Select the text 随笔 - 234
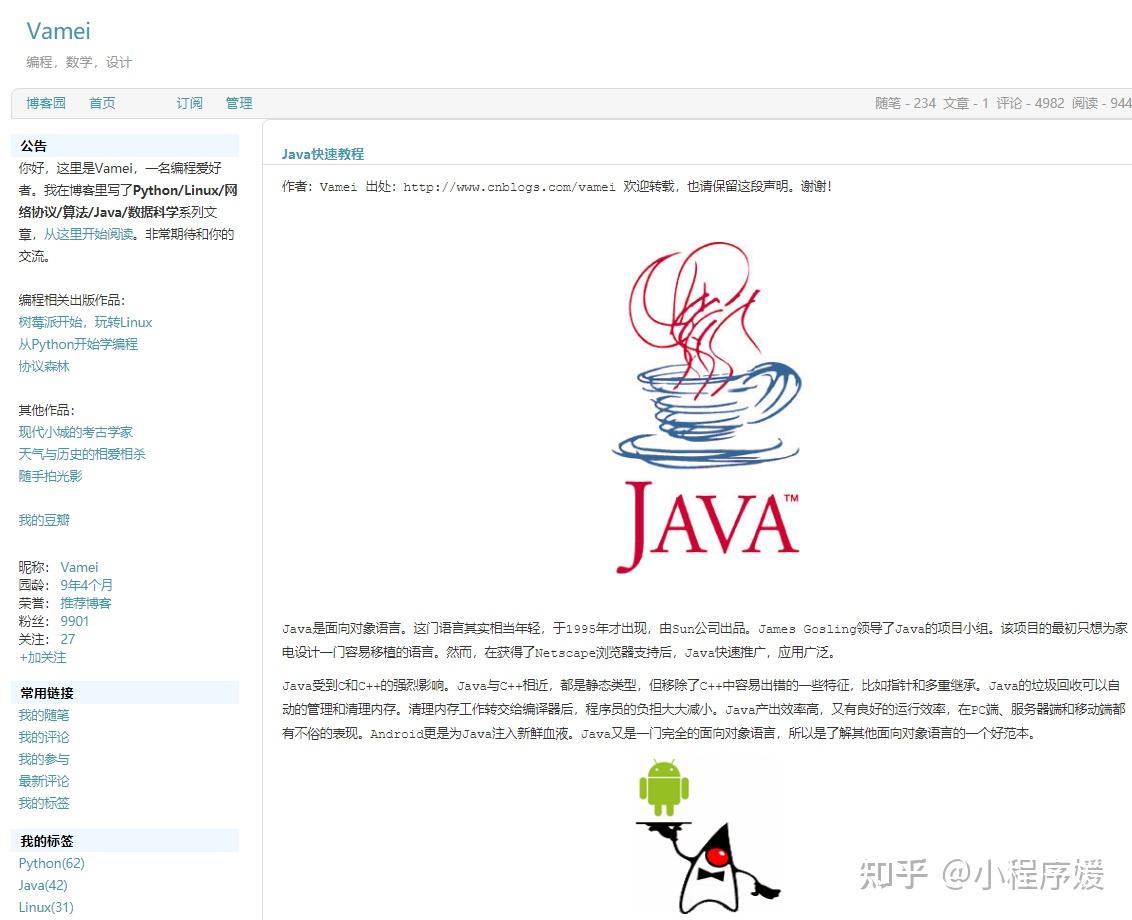The image size is (1132, 920). coord(905,103)
